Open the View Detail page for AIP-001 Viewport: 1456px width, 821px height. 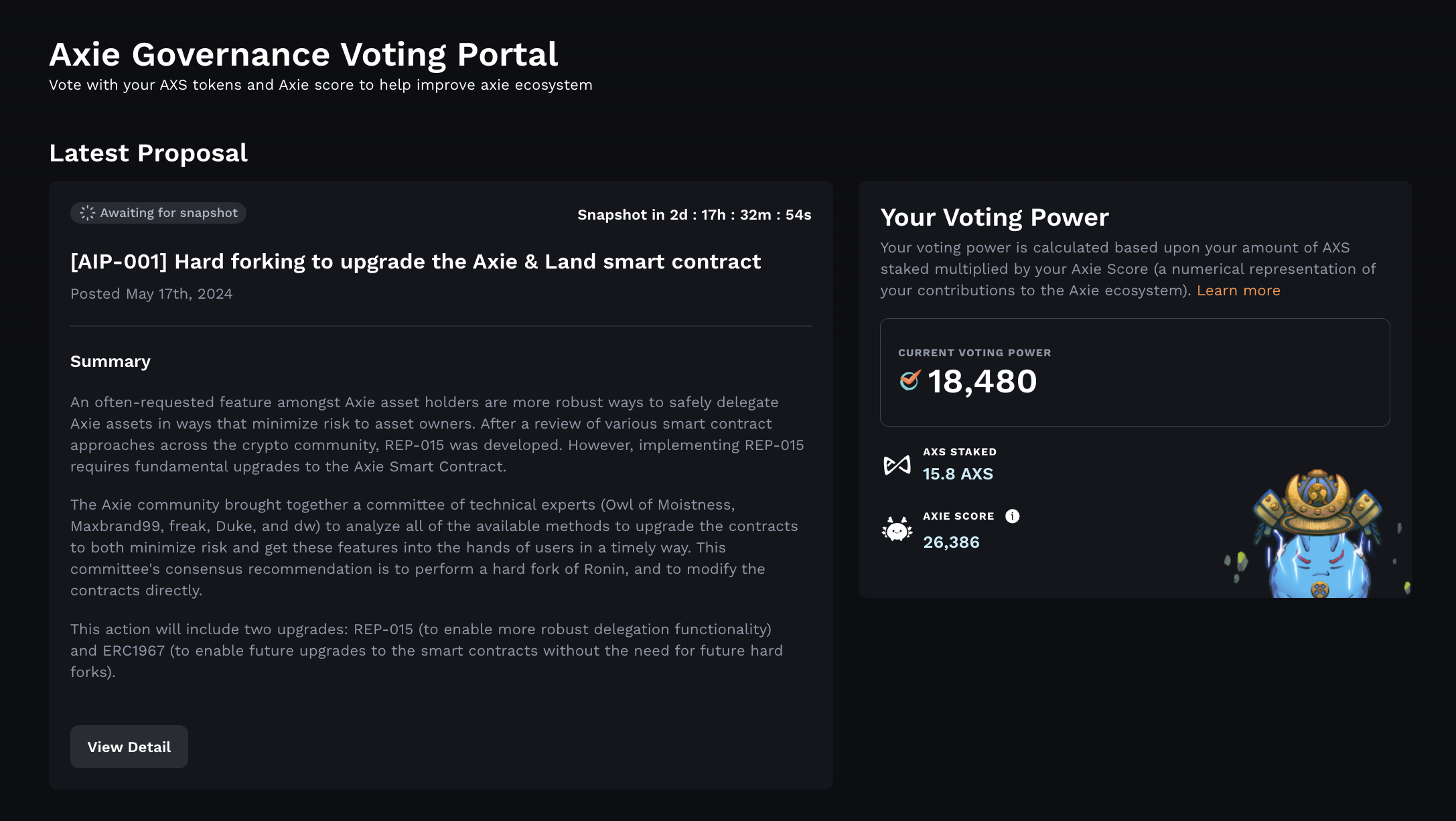pyautogui.click(x=129, y=746)
